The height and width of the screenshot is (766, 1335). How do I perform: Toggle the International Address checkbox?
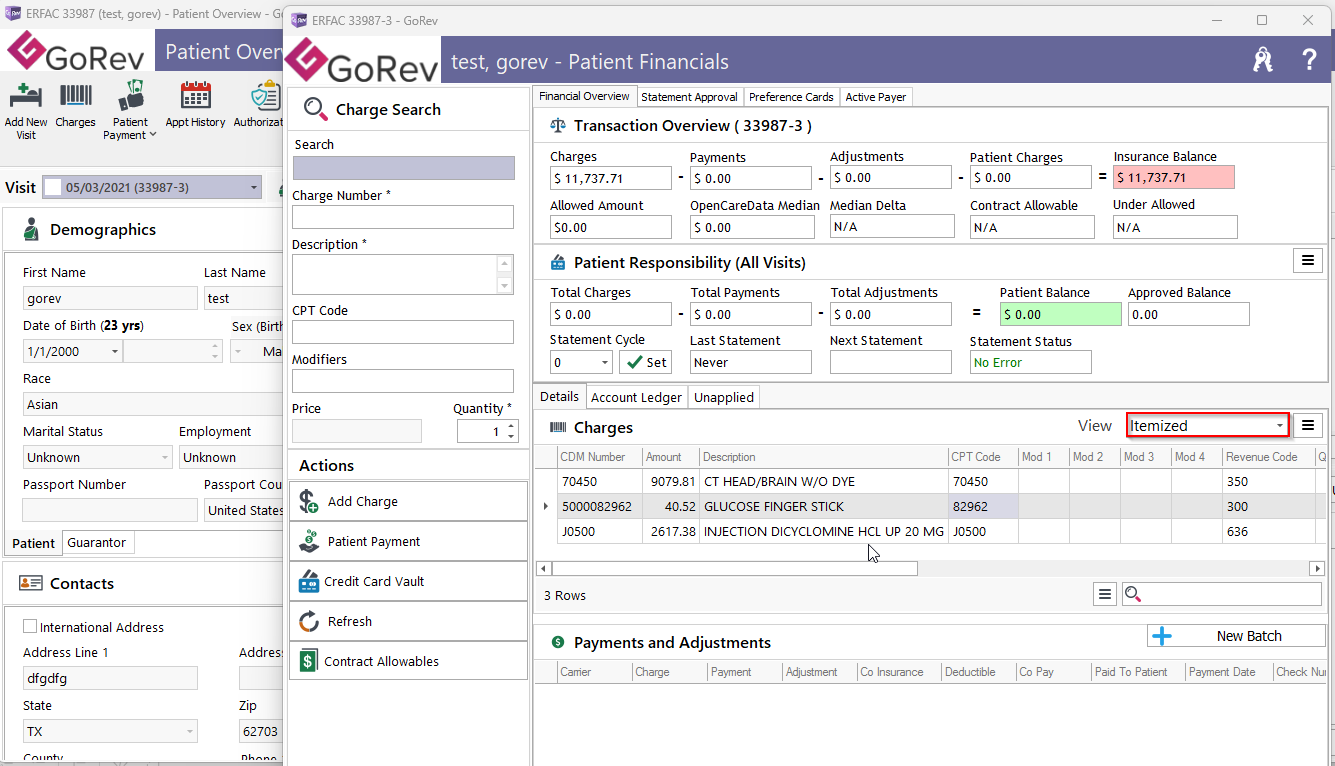point(30,626)
